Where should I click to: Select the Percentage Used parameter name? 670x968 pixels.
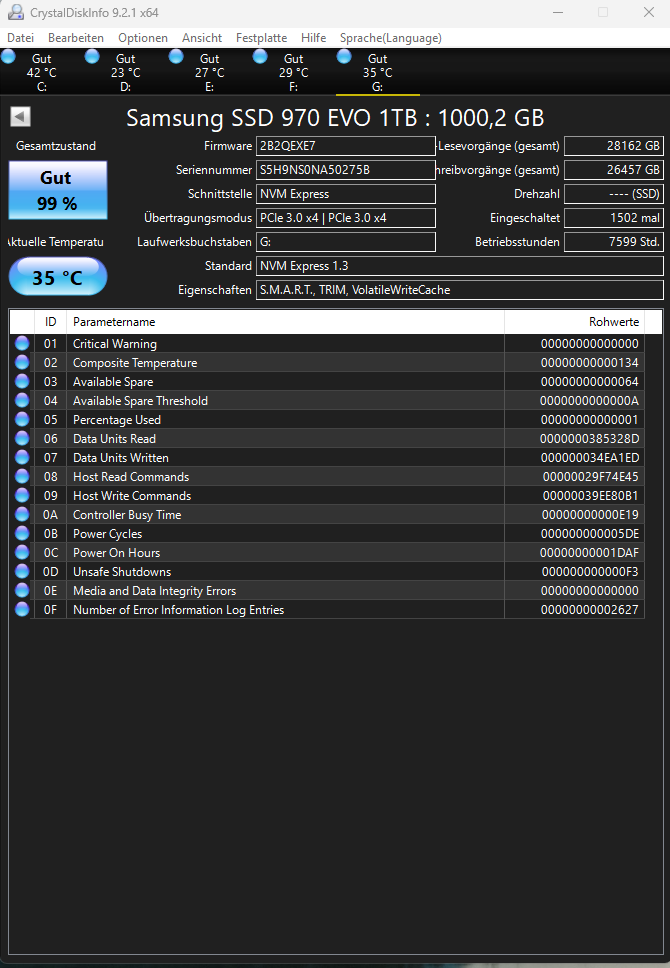pyautogui.click(x=117, y=419)
